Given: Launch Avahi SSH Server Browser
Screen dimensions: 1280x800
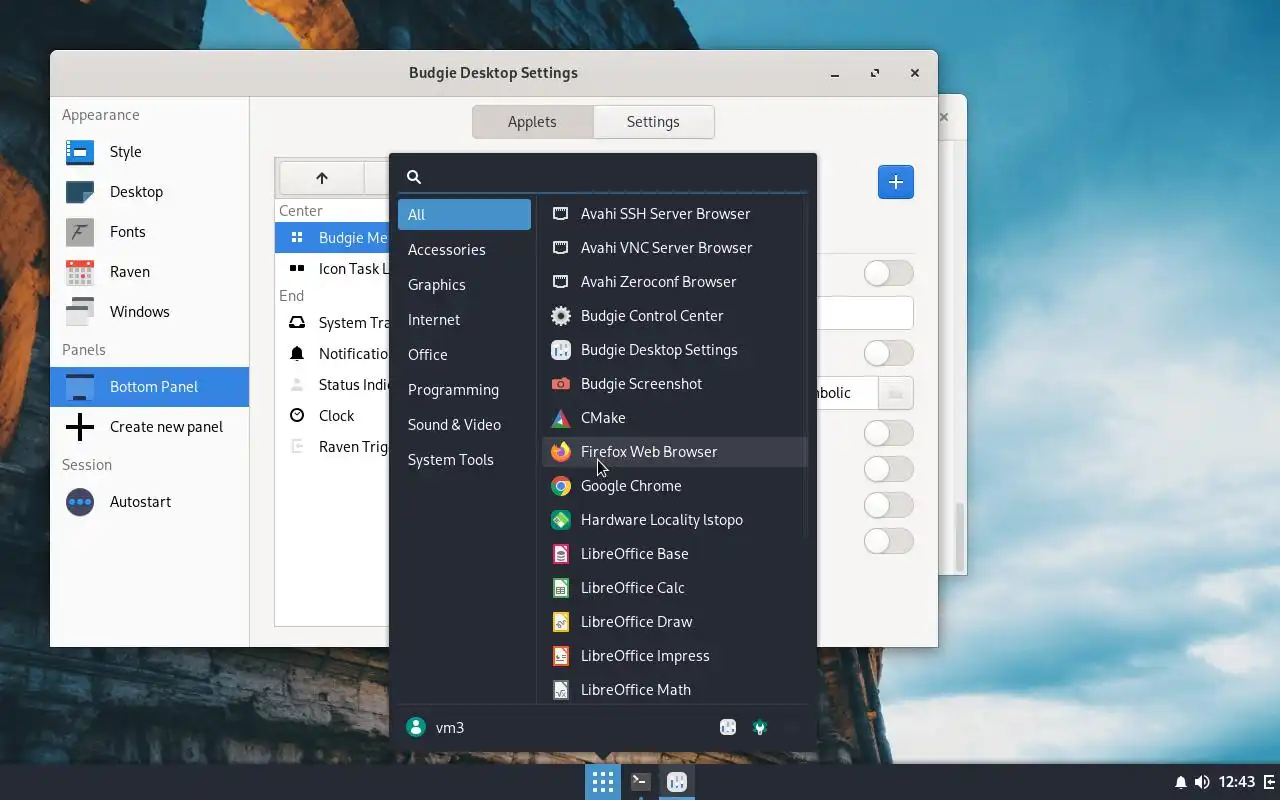Looking at the screenshot, I should pos(674,214).
